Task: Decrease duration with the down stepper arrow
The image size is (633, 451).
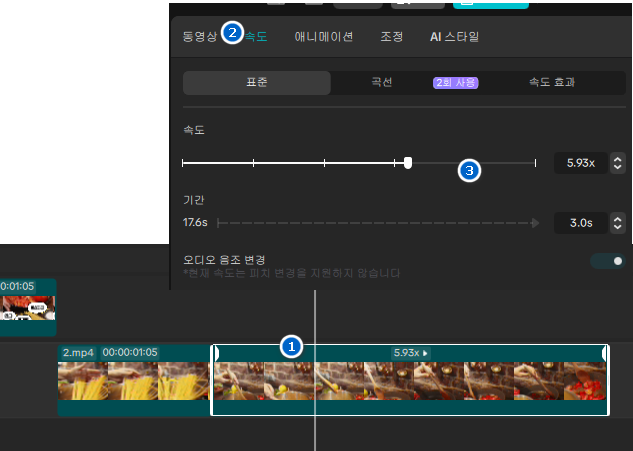Action: click(x=618, y=227)
